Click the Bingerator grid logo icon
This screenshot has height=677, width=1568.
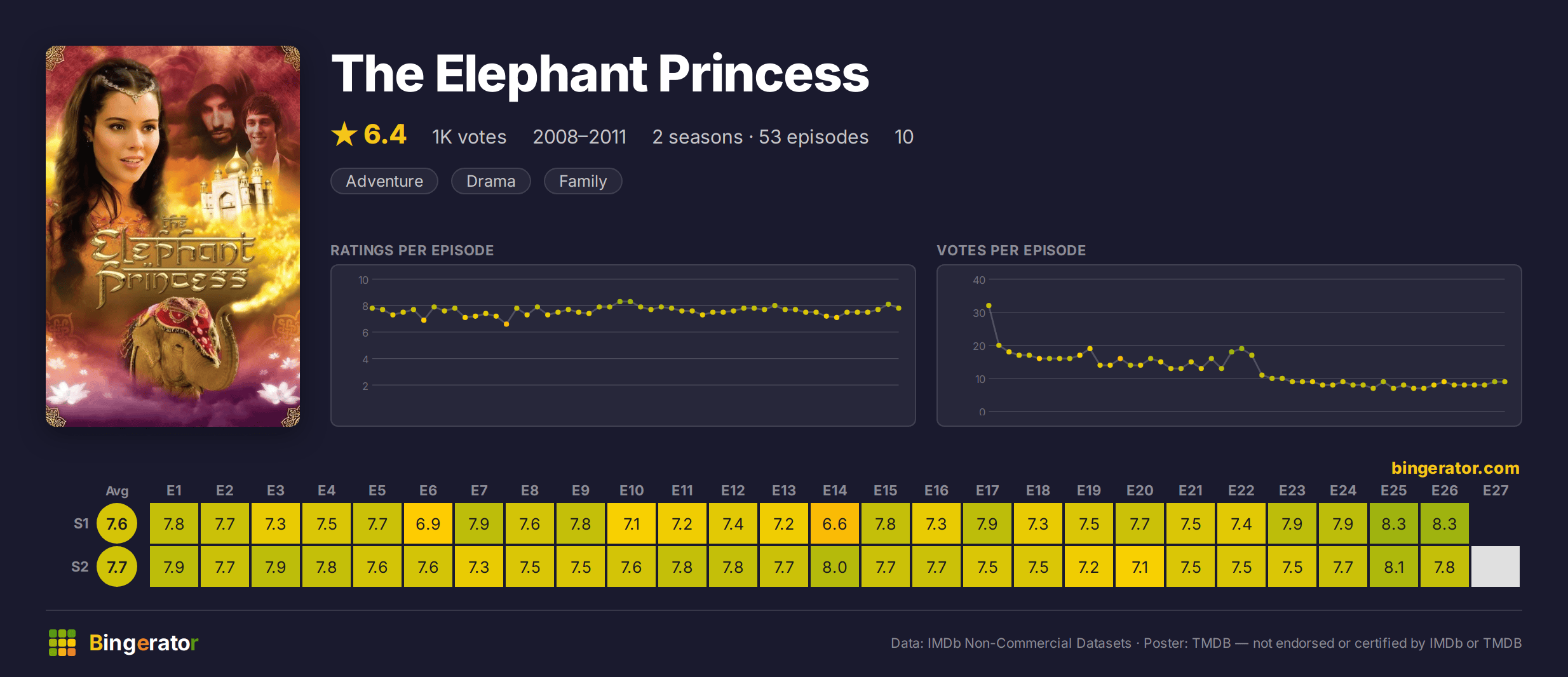pyautogui.click(x=62, y=643)
